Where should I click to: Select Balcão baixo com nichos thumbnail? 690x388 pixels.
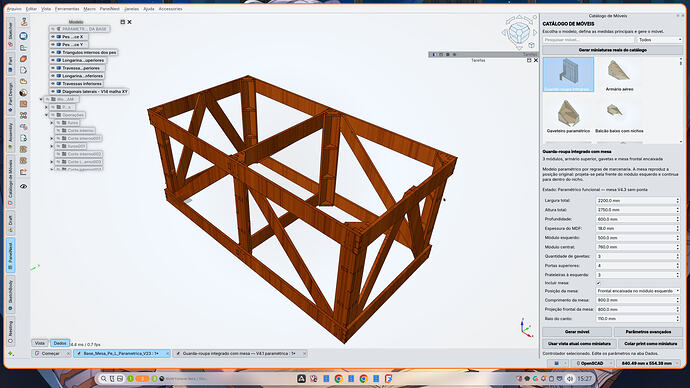pos(619,117)
